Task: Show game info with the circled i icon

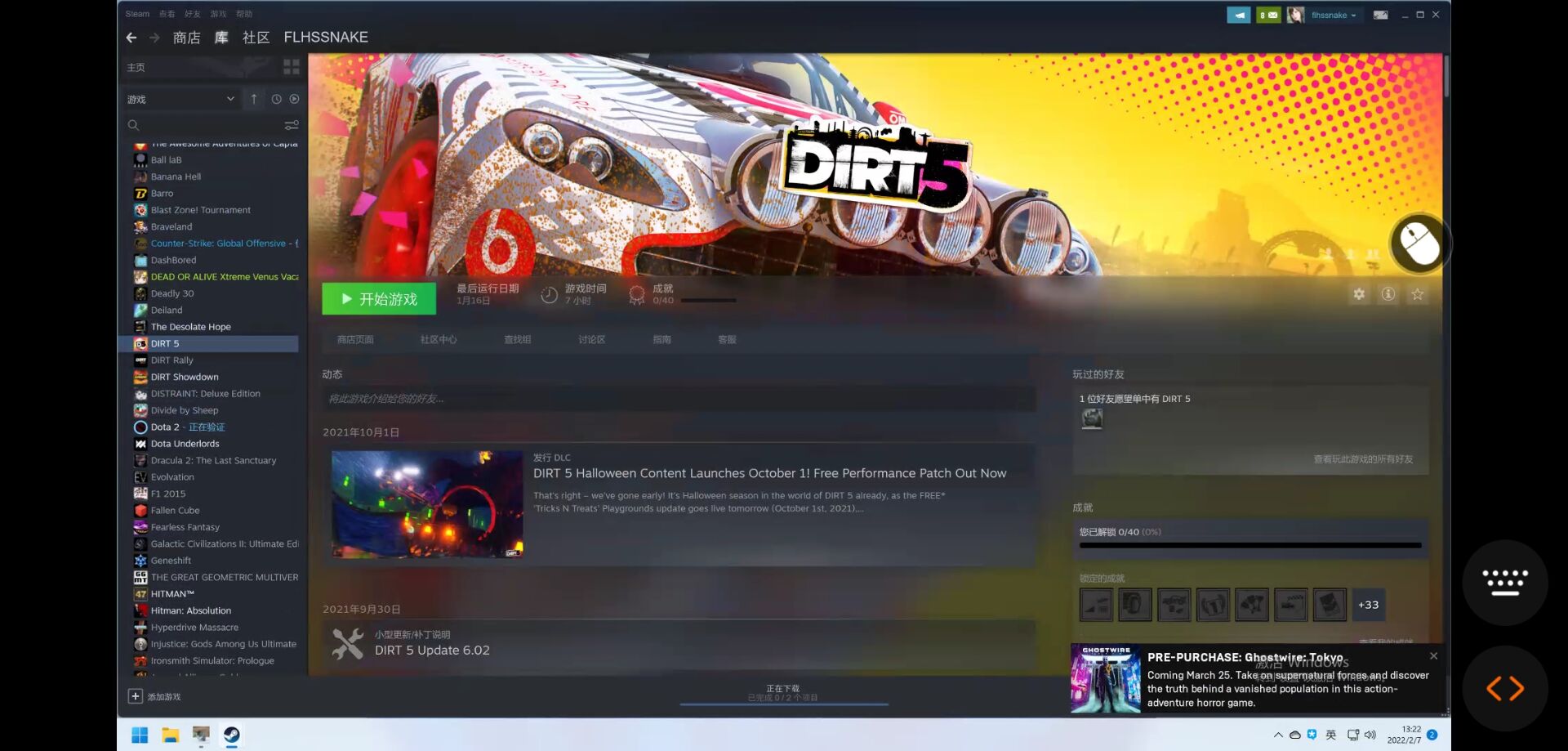Action: coord(1388,294)
